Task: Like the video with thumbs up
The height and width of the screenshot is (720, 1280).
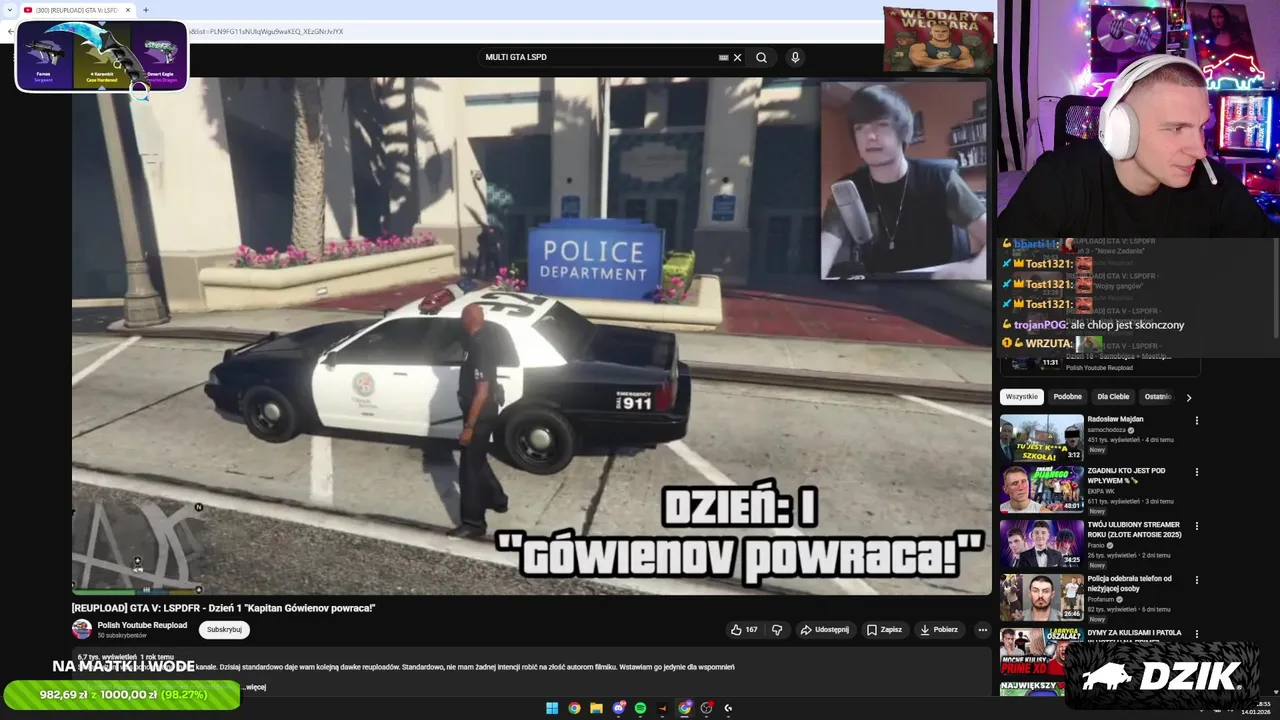Action: tap(744, 630)
